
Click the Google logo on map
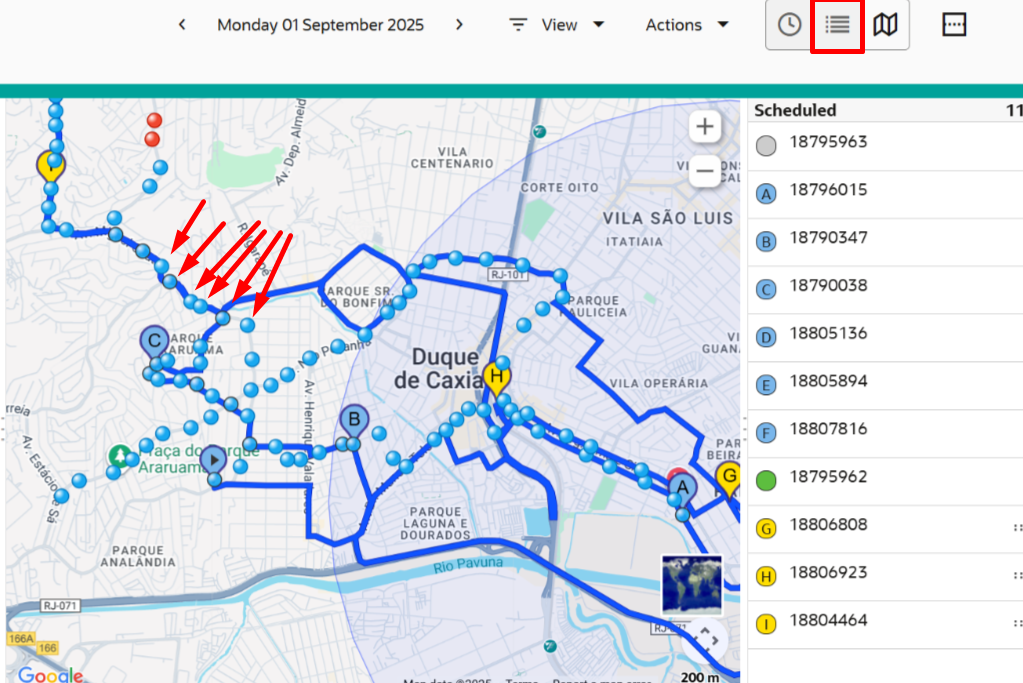(50, 675)
